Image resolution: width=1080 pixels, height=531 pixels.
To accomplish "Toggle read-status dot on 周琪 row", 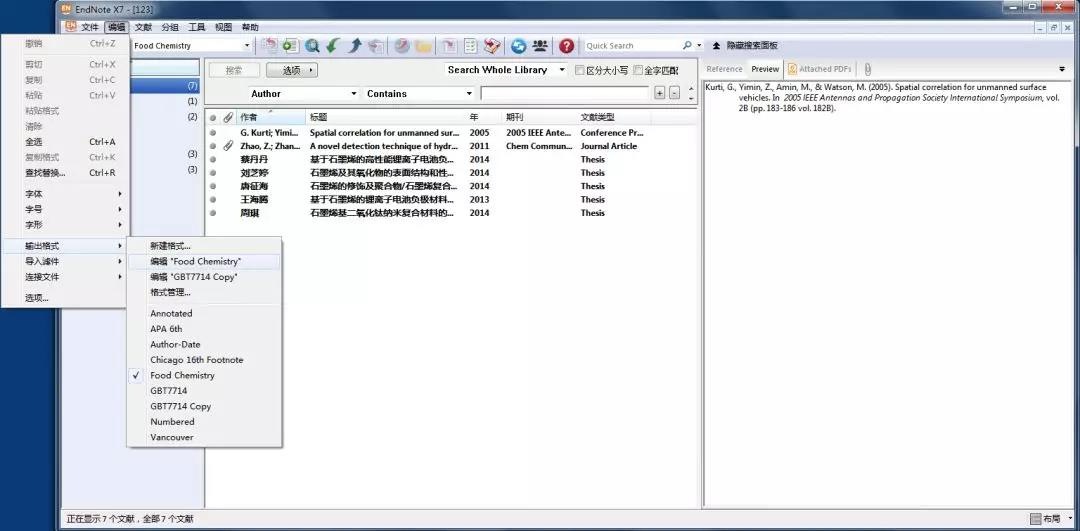I will (x=213, y=213).
